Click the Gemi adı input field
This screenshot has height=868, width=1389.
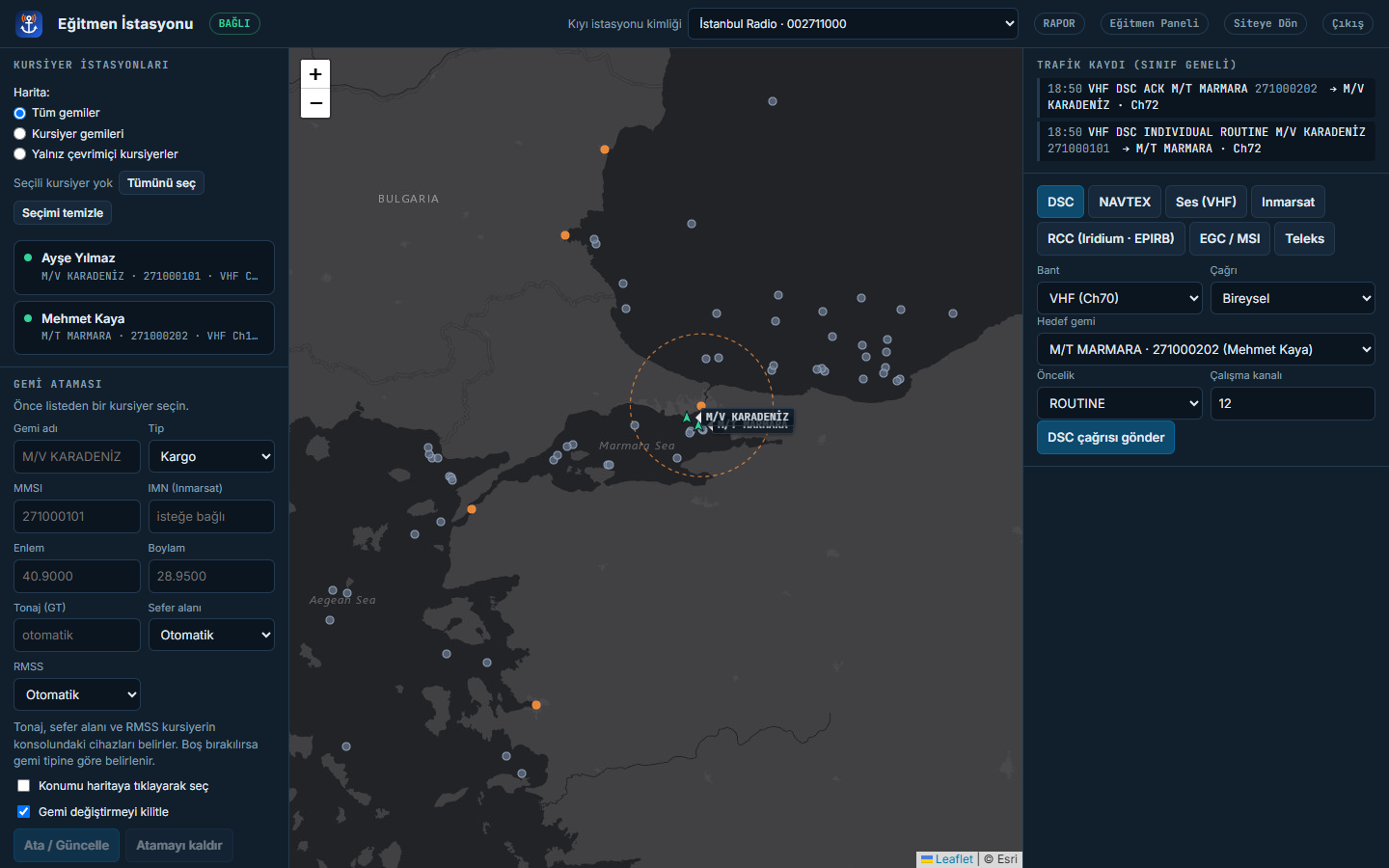77,456
